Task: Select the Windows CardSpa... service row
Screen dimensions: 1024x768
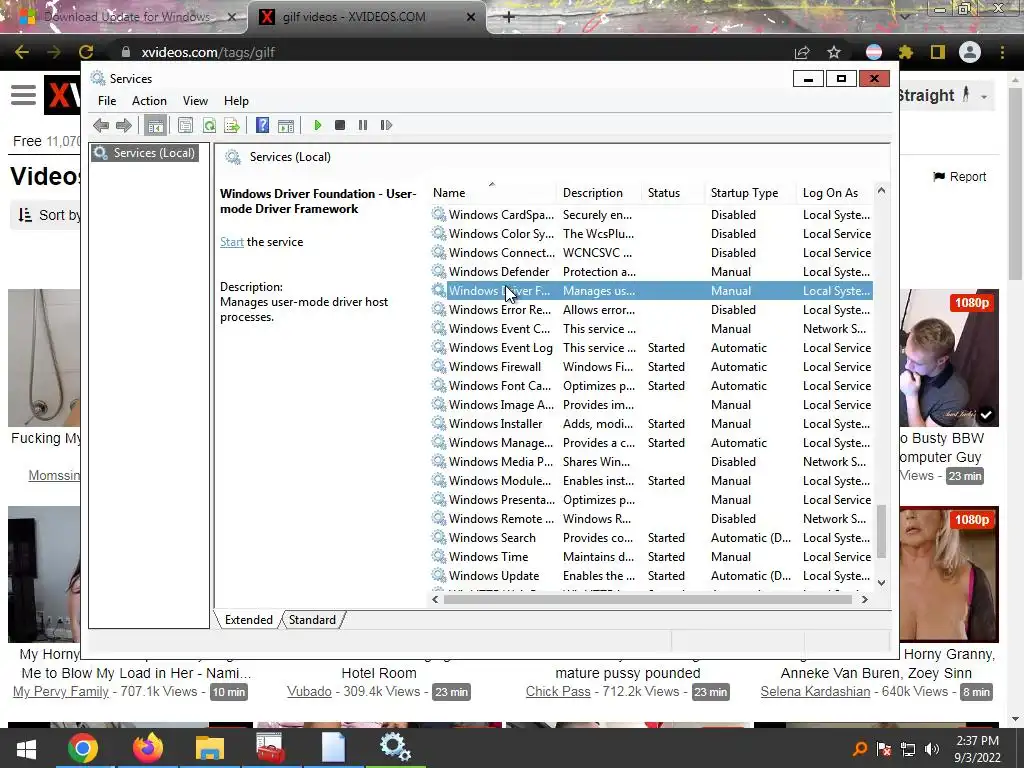Action: click(652, 214)
